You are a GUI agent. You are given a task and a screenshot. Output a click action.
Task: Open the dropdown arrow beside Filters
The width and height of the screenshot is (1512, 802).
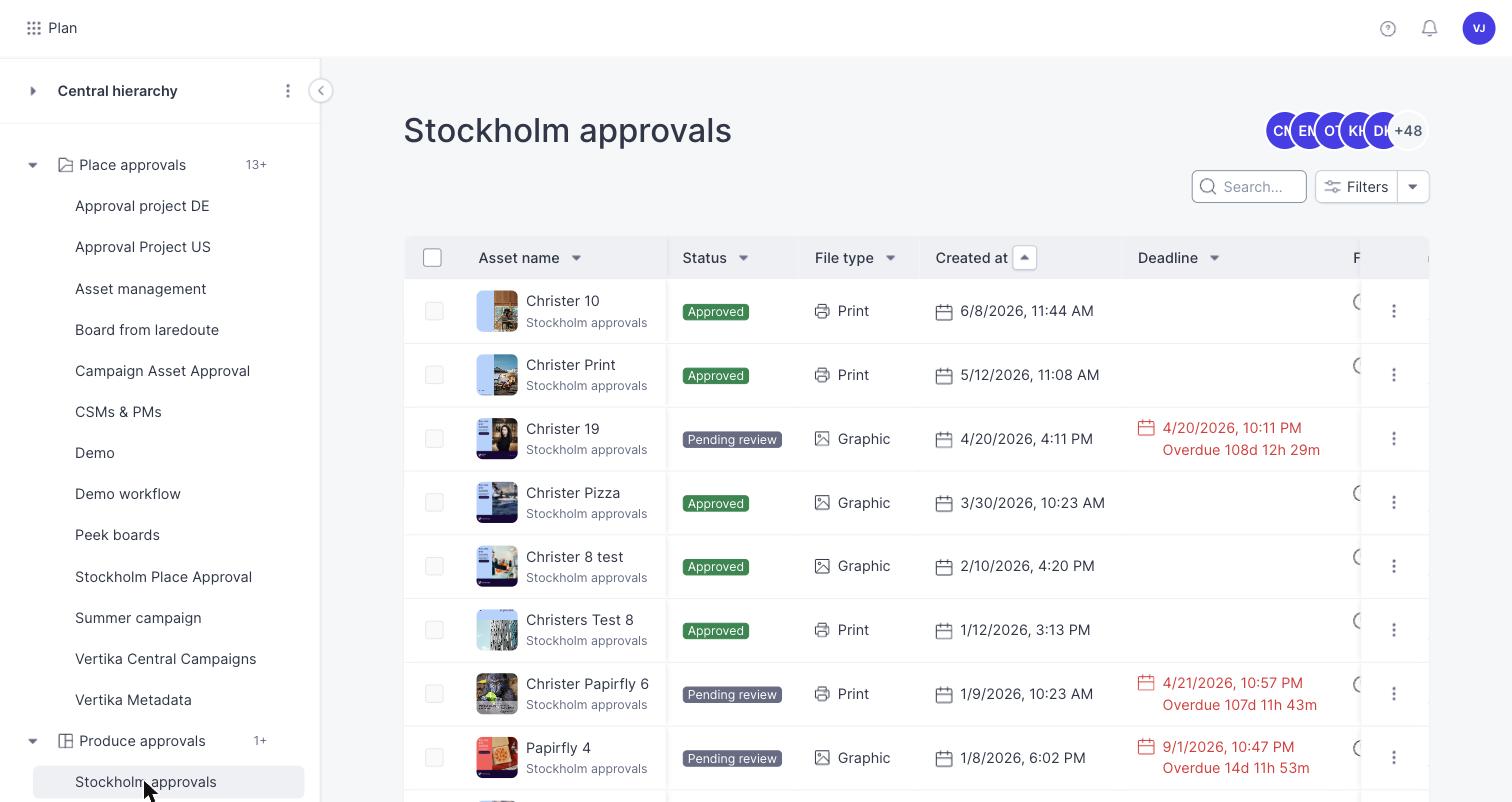click(1413, 187)
